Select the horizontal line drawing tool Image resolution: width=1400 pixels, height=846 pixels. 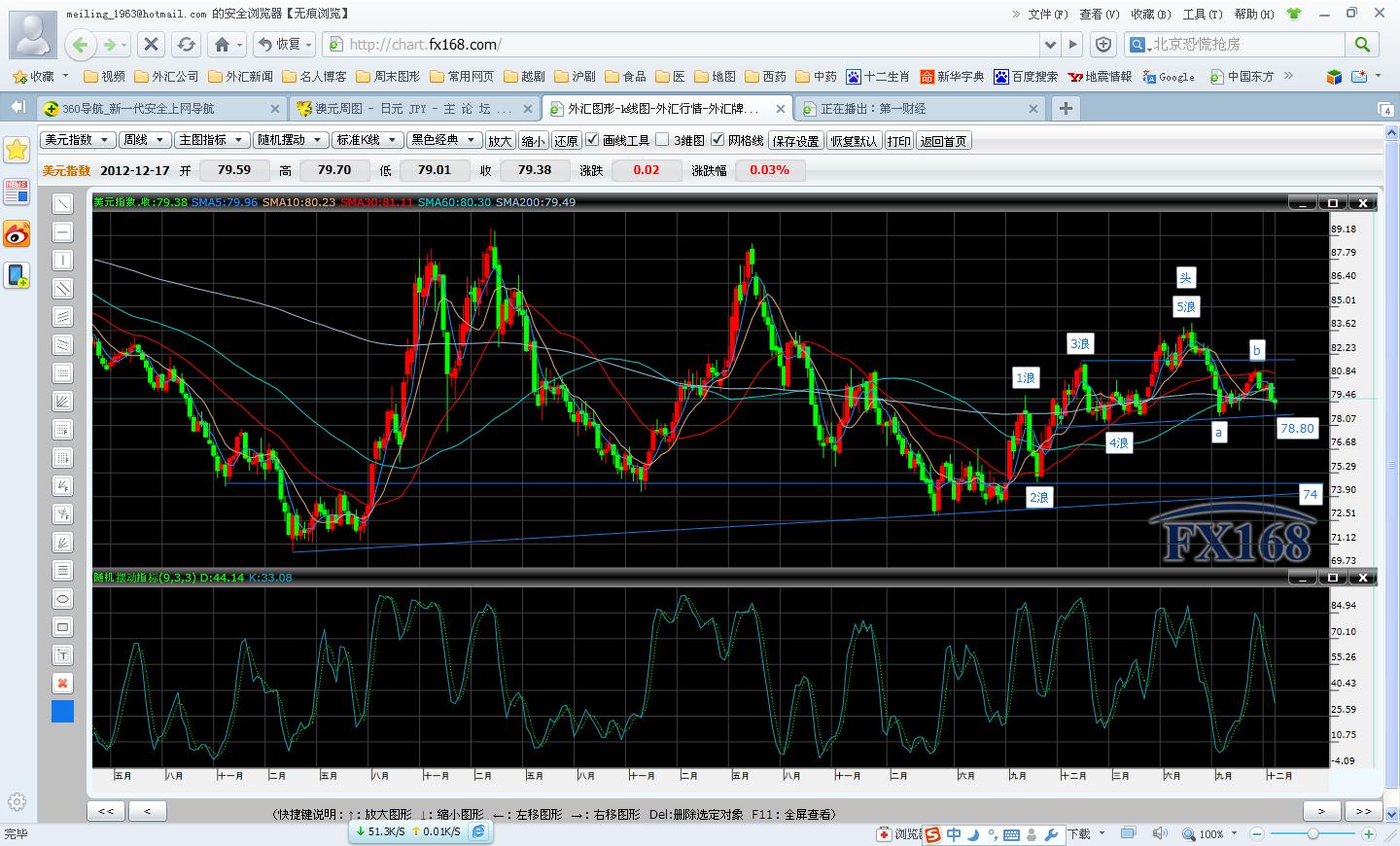point(62,231)
